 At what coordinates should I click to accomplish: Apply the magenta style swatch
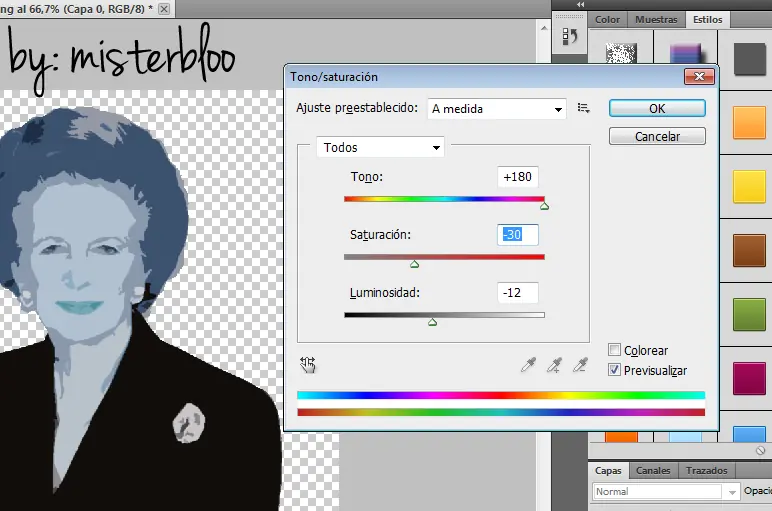(749, 378)
